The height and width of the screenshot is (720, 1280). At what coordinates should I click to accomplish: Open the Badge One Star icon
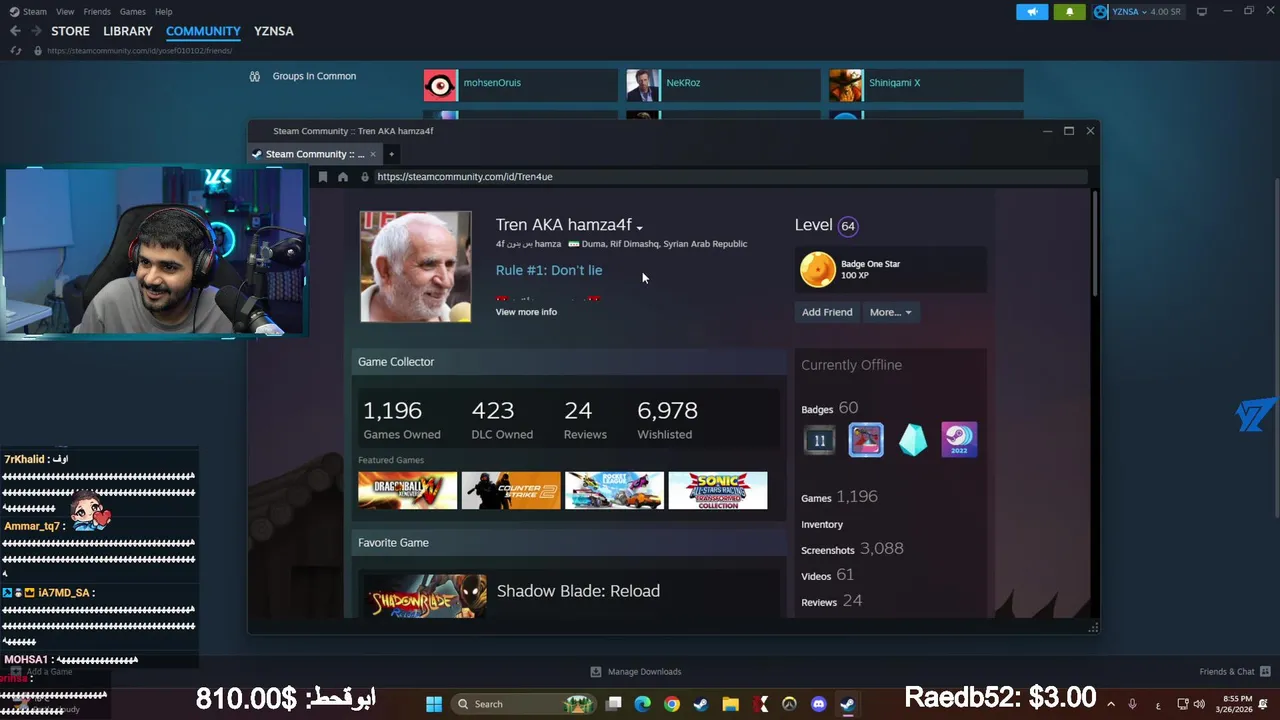point(817,270)
